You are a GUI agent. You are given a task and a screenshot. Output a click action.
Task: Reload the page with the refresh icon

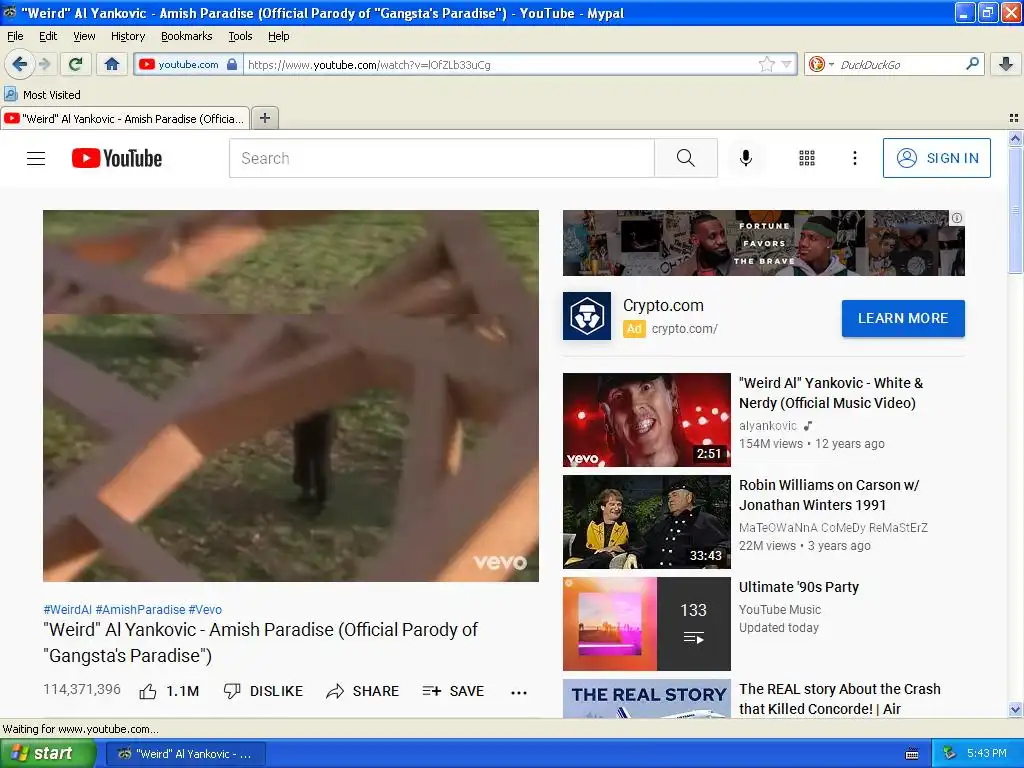(x=76, y=64)
